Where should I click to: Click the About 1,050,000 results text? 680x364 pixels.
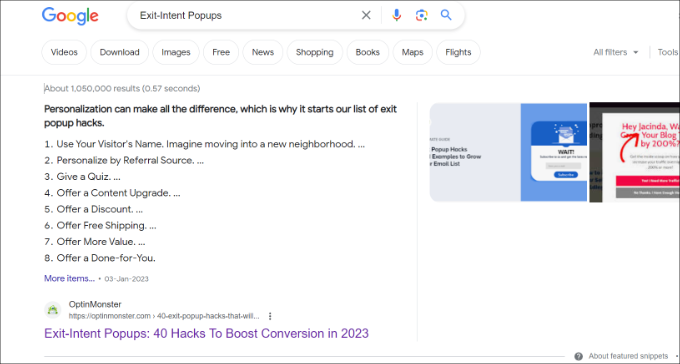click(x=122, y=89)
